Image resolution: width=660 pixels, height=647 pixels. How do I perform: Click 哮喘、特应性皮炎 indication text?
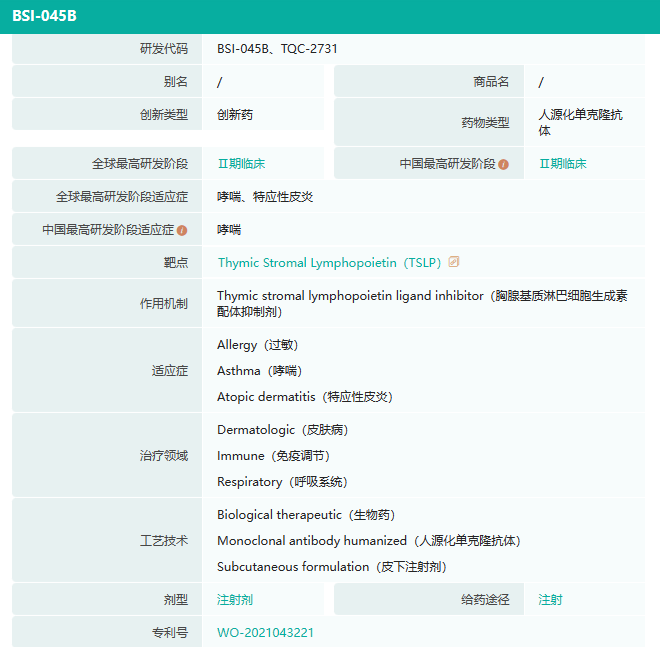point(265,197)
